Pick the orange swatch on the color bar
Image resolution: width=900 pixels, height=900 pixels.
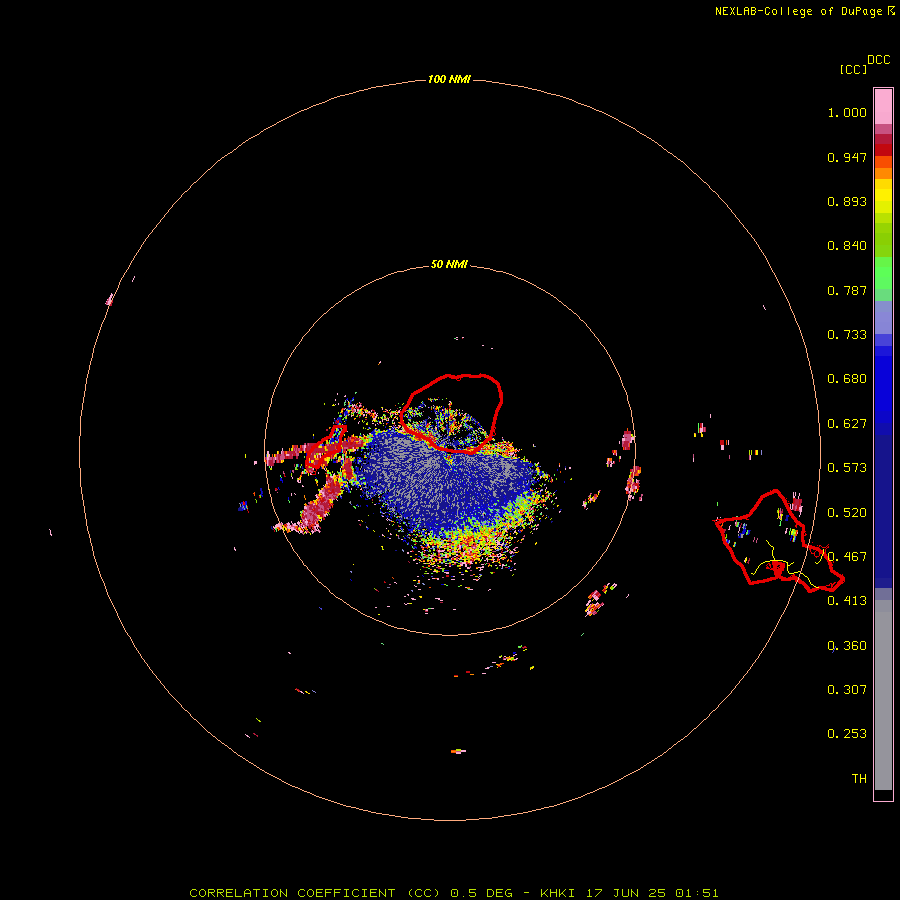tap(883, 173)
